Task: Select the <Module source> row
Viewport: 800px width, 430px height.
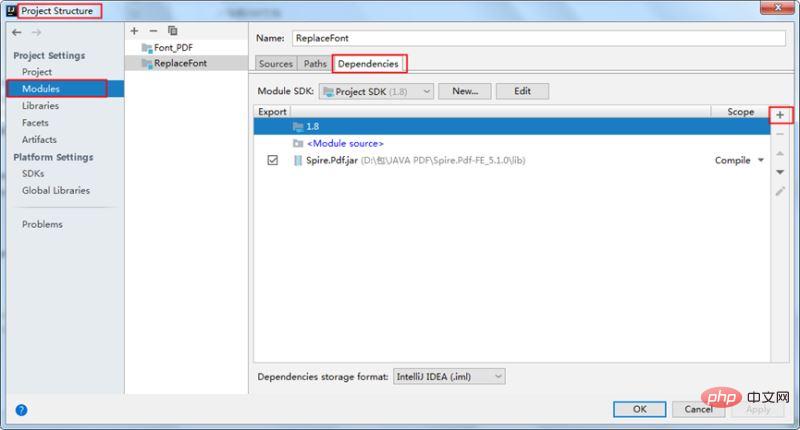Action: click(512, 144)
